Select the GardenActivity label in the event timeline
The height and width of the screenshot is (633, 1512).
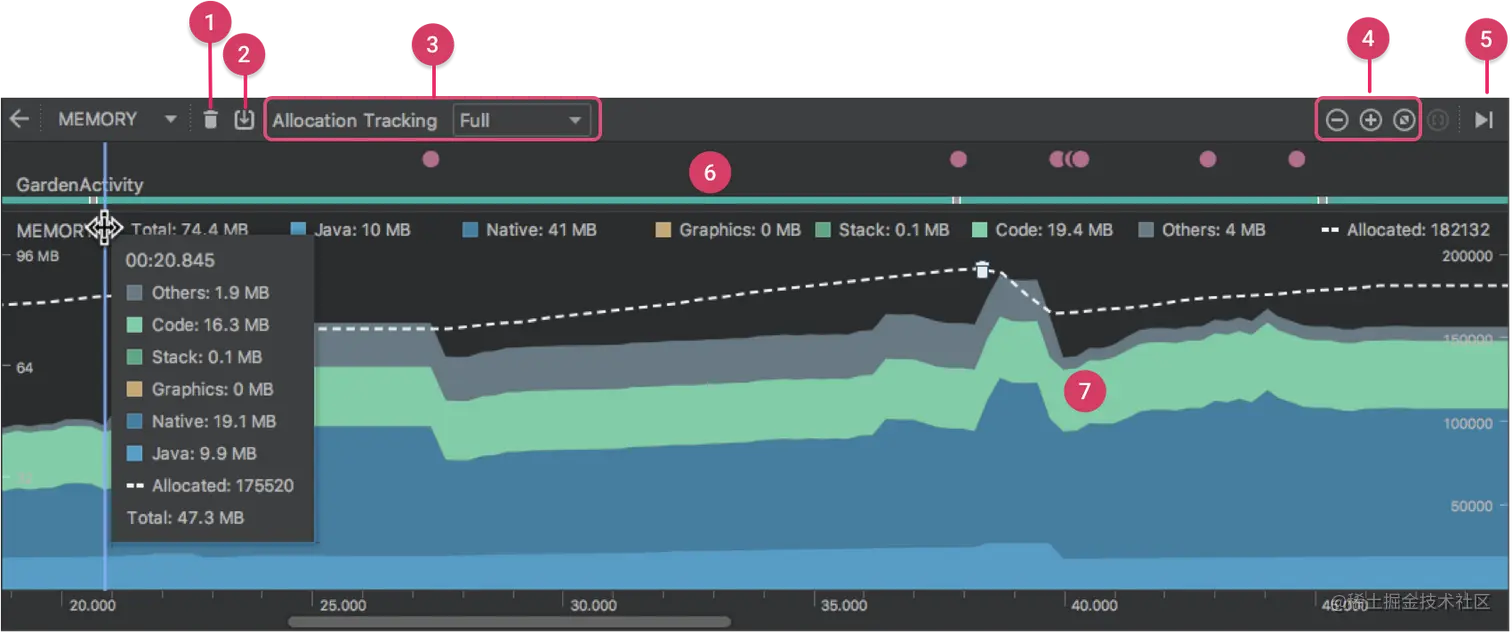click(80, 185)
